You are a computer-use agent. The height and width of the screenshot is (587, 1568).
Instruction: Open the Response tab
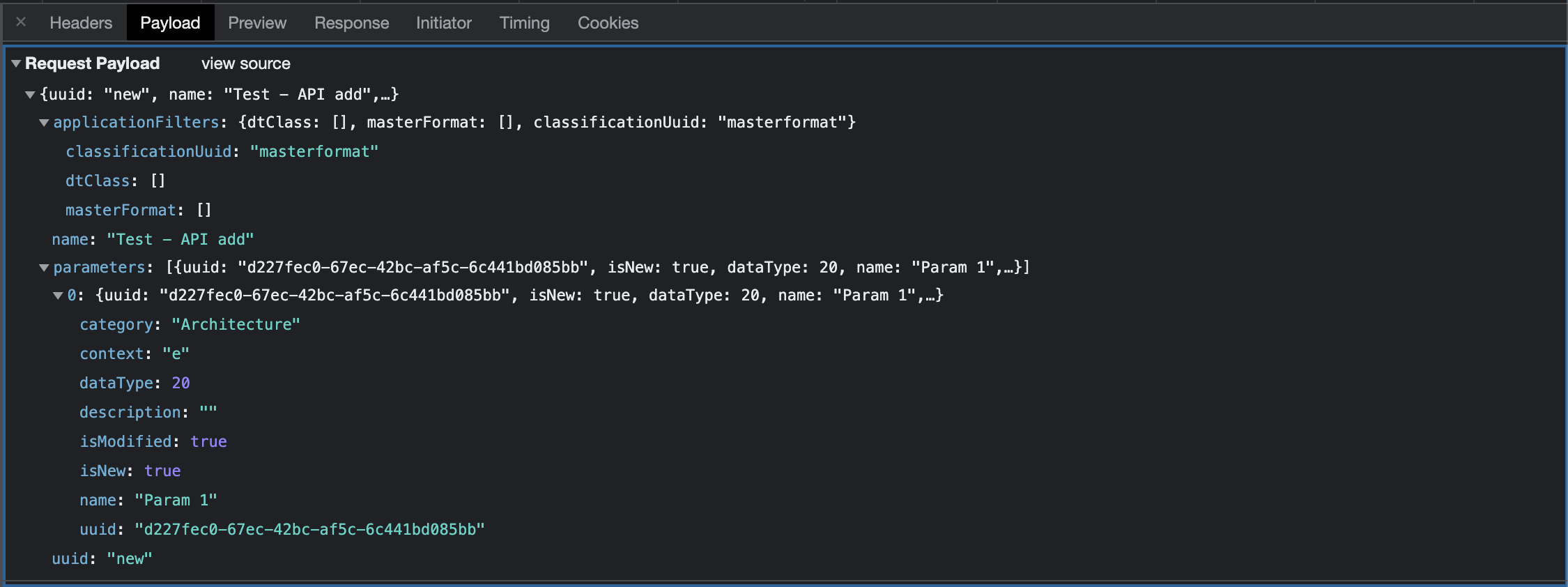point(351,23)
